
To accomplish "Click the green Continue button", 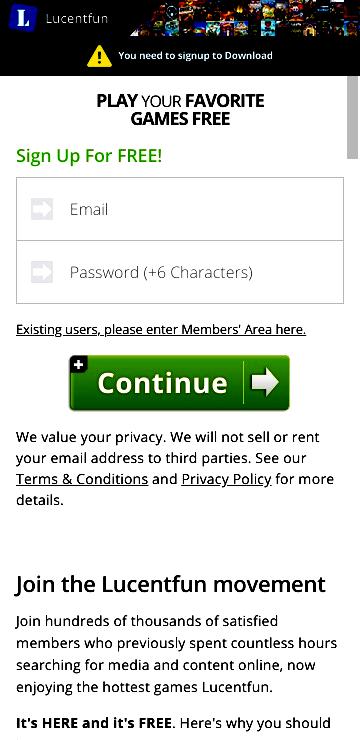I will 179,383.
